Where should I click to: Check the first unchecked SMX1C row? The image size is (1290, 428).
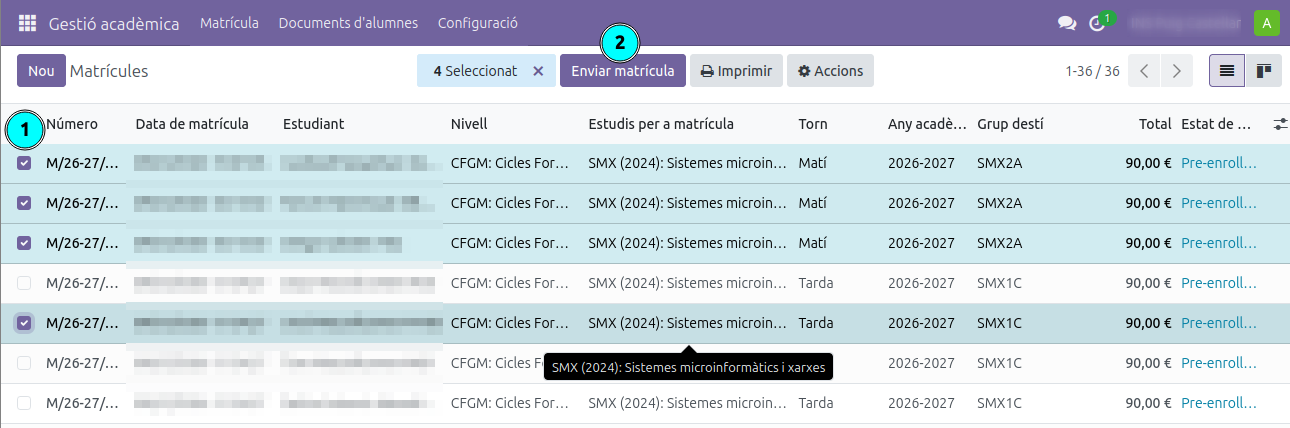coord(24,283)
